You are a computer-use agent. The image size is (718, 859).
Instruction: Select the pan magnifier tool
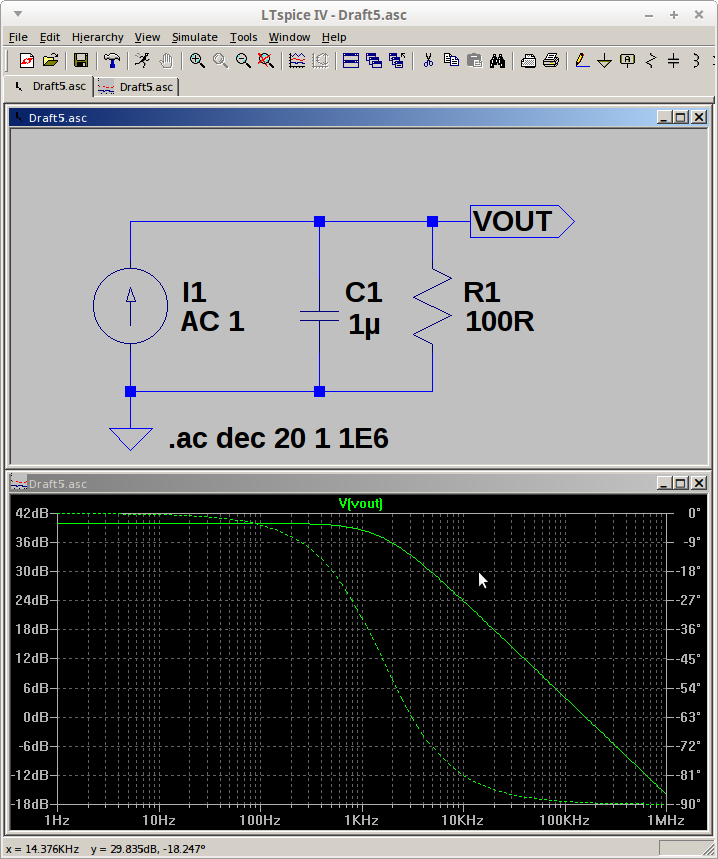[x=220, y=60]
